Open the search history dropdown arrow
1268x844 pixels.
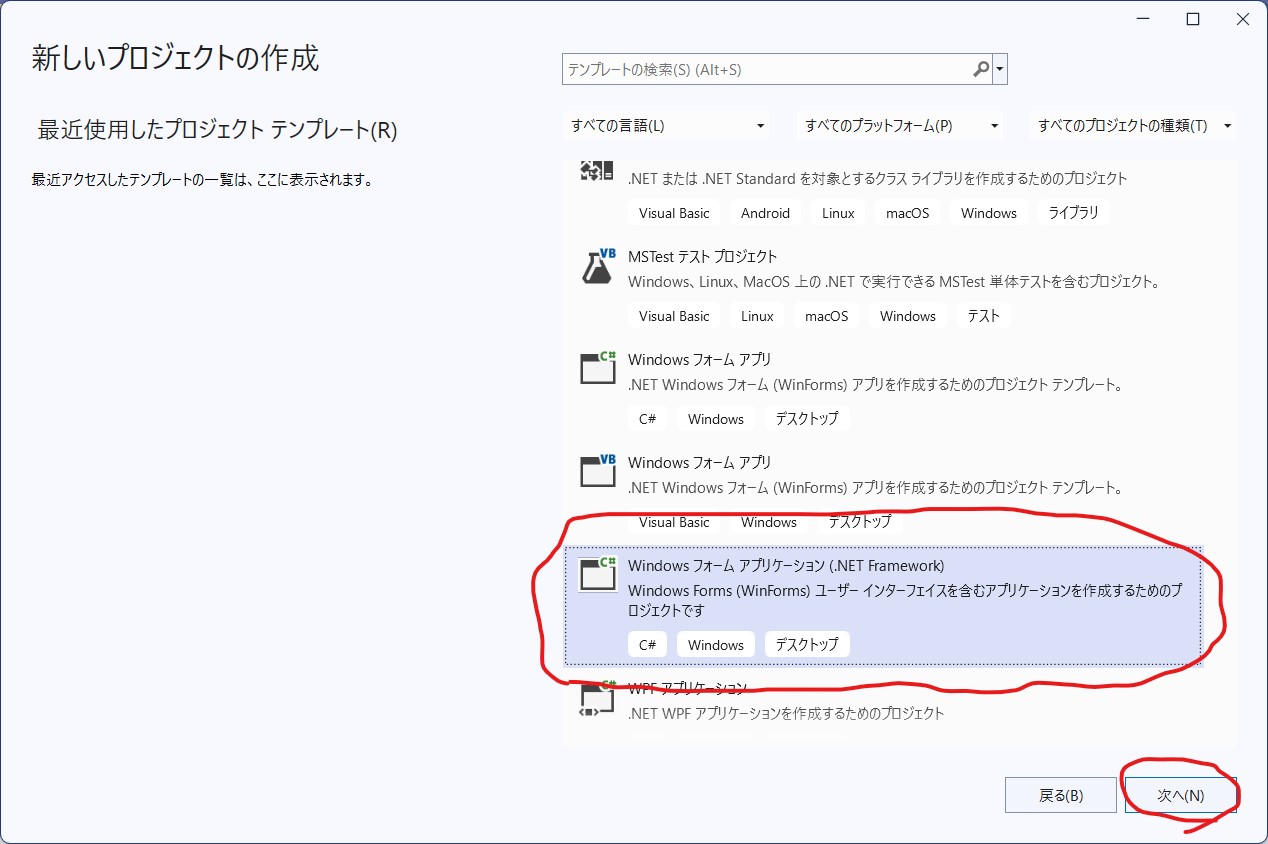[1000, 70]
